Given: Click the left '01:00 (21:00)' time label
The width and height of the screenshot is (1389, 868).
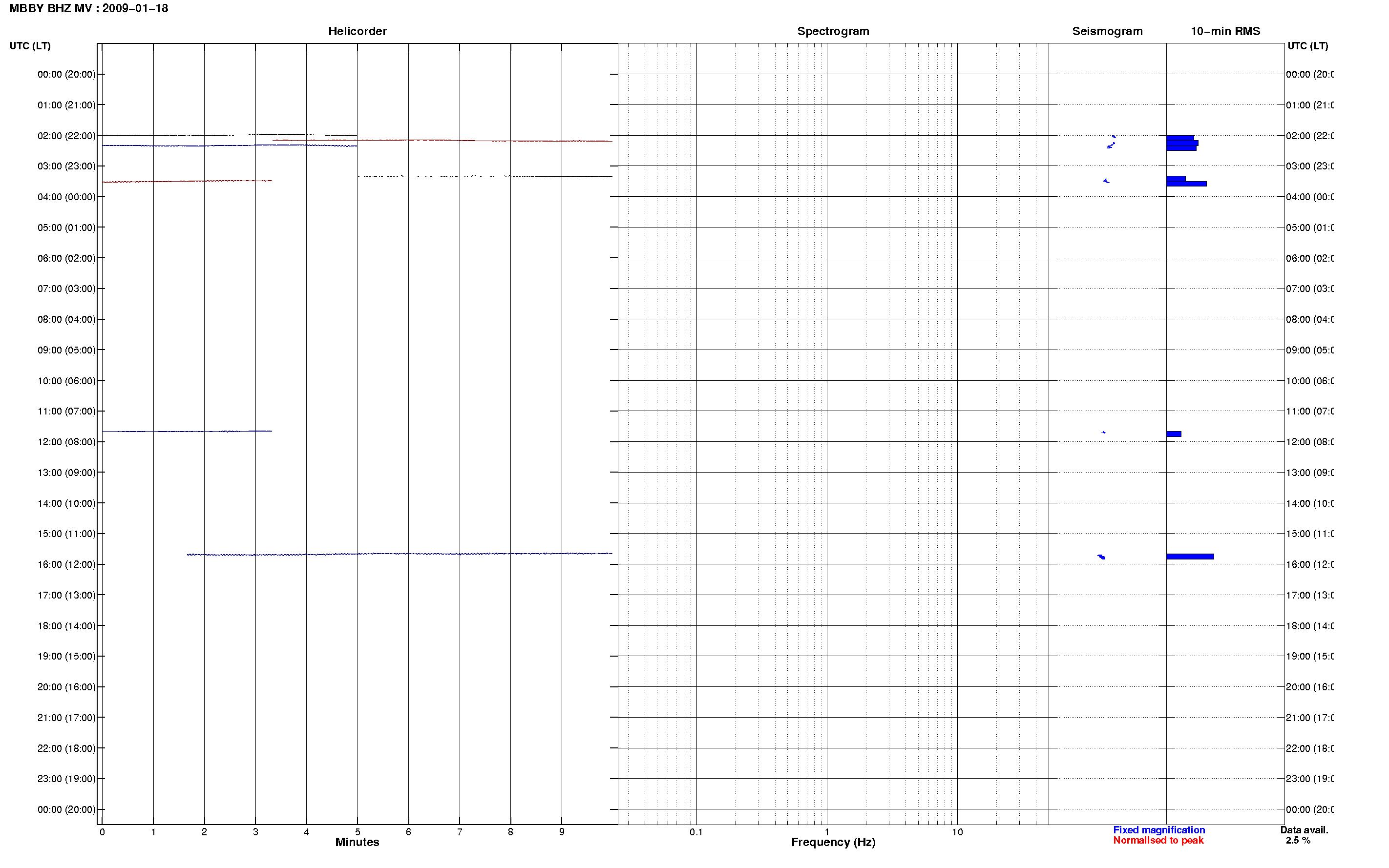Looking at the screenshot, I should tap(66, 105).
